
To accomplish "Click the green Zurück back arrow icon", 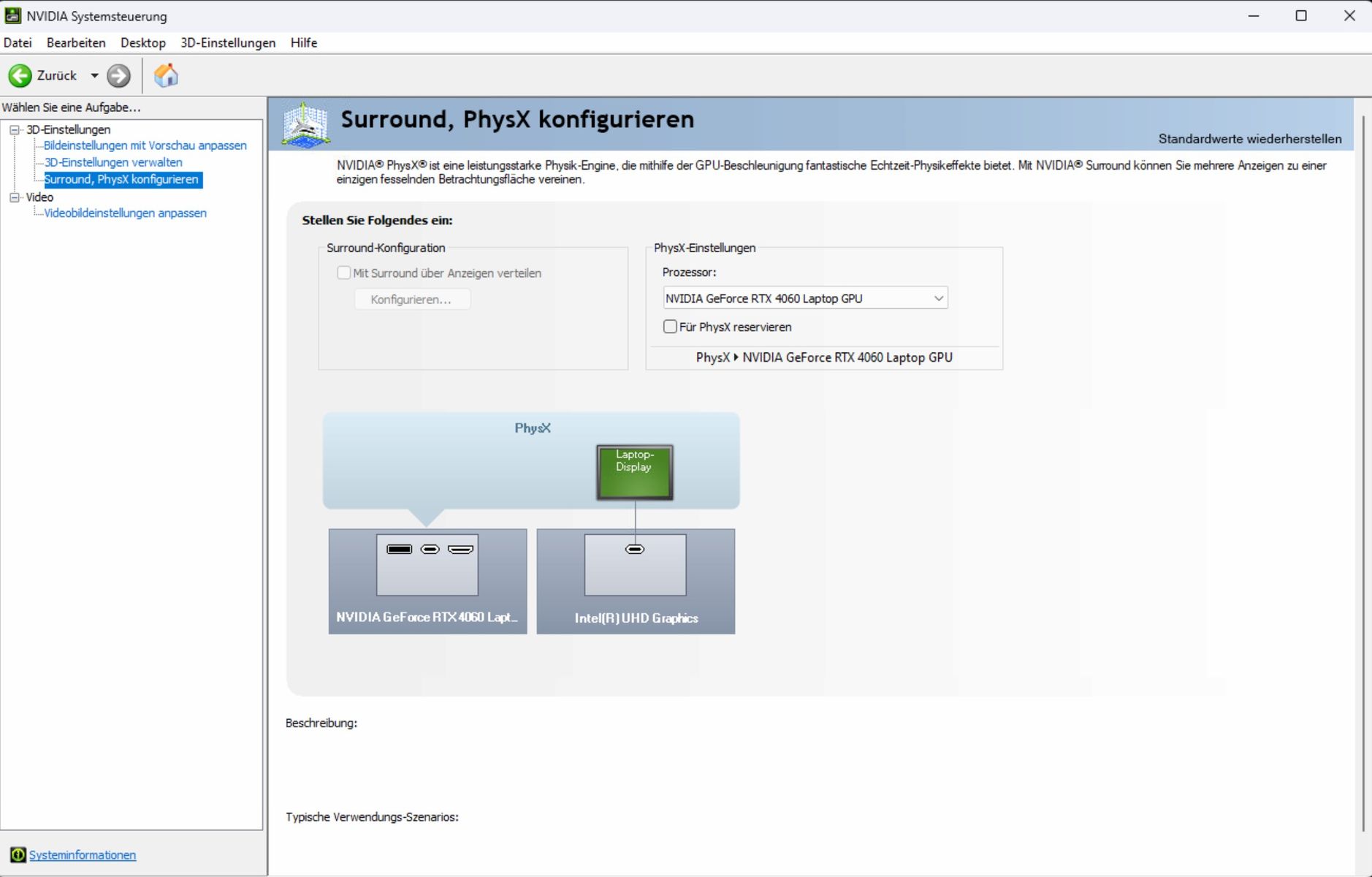I will coord(20,75).
